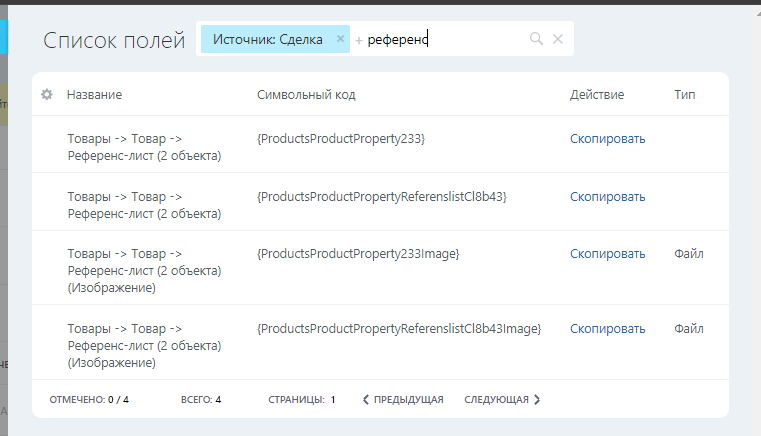Go to 'Предыдущая' page
Viewport: 761px width, 436px height.
tap(403, 400)
